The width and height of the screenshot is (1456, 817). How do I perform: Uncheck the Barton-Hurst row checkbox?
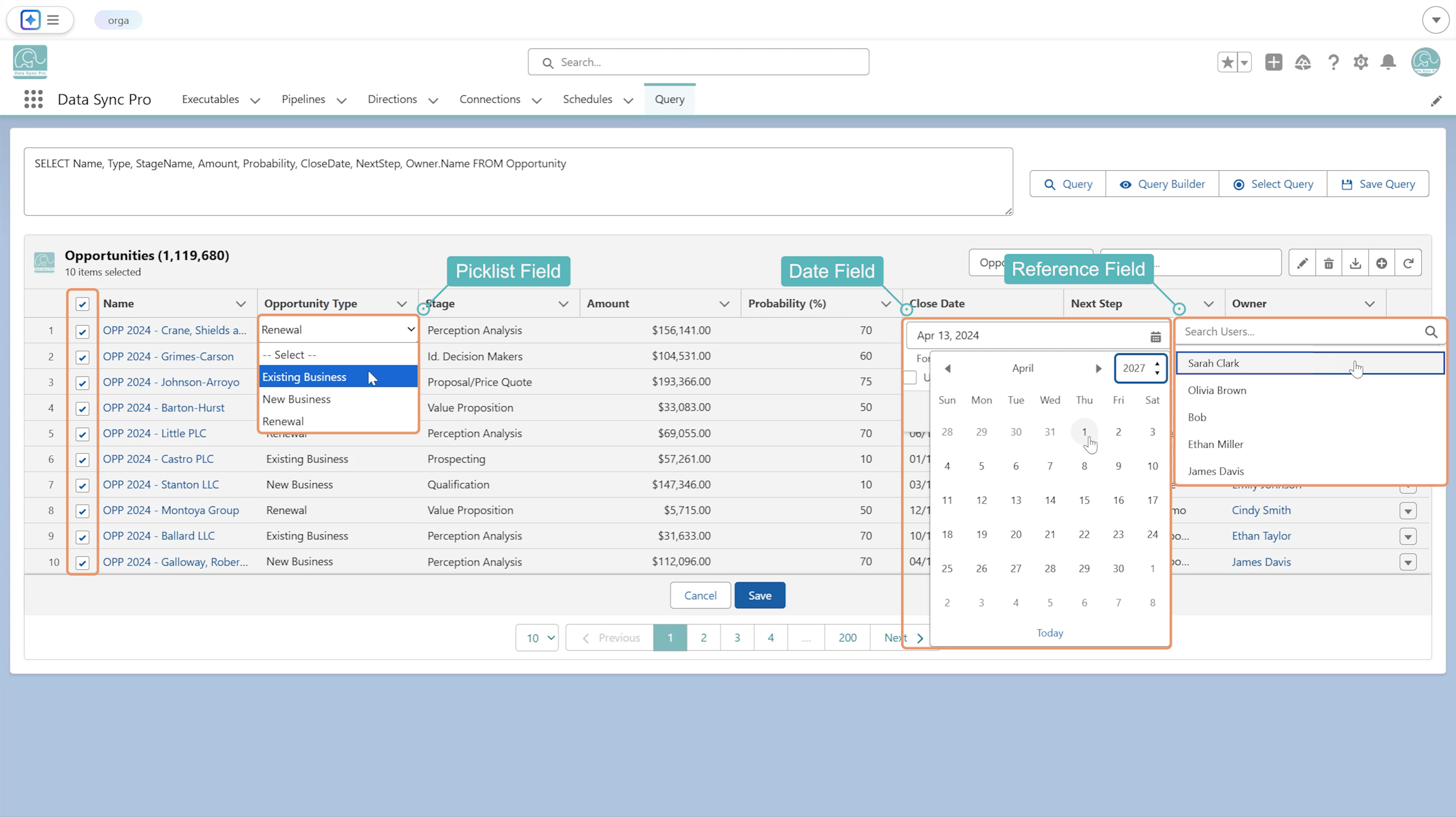[x=83, y=408]
